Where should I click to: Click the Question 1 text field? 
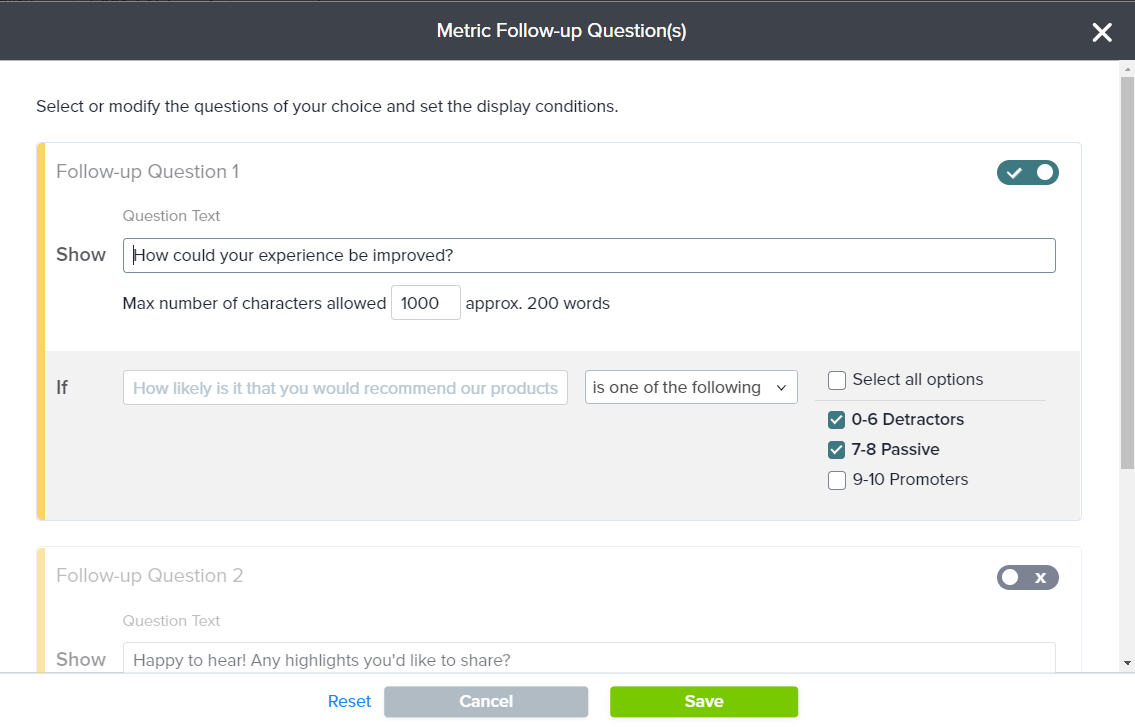pos(589,255)
